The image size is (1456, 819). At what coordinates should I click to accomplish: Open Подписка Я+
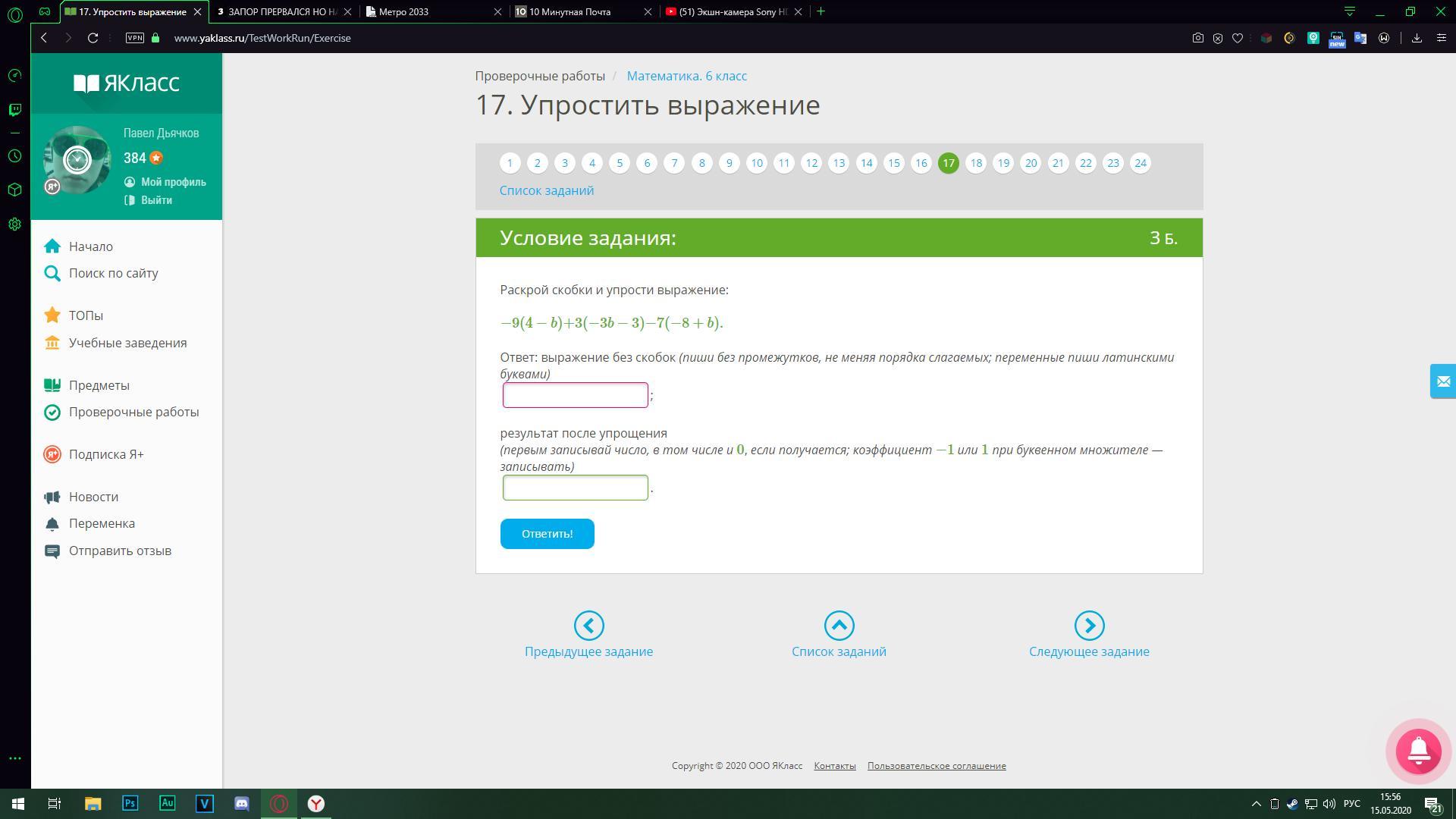coord(94,454)
